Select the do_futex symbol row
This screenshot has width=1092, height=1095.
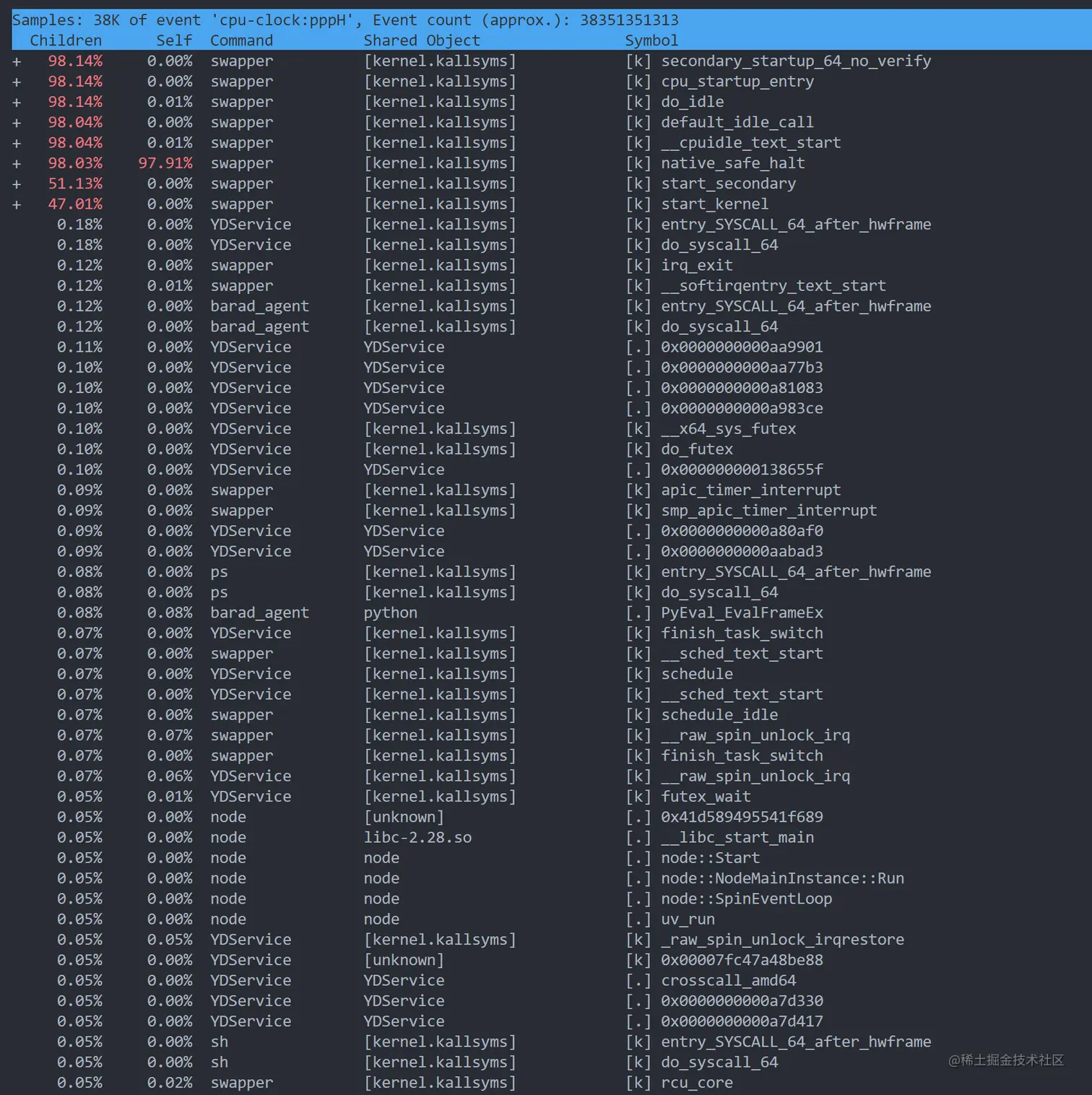(697, 449)
